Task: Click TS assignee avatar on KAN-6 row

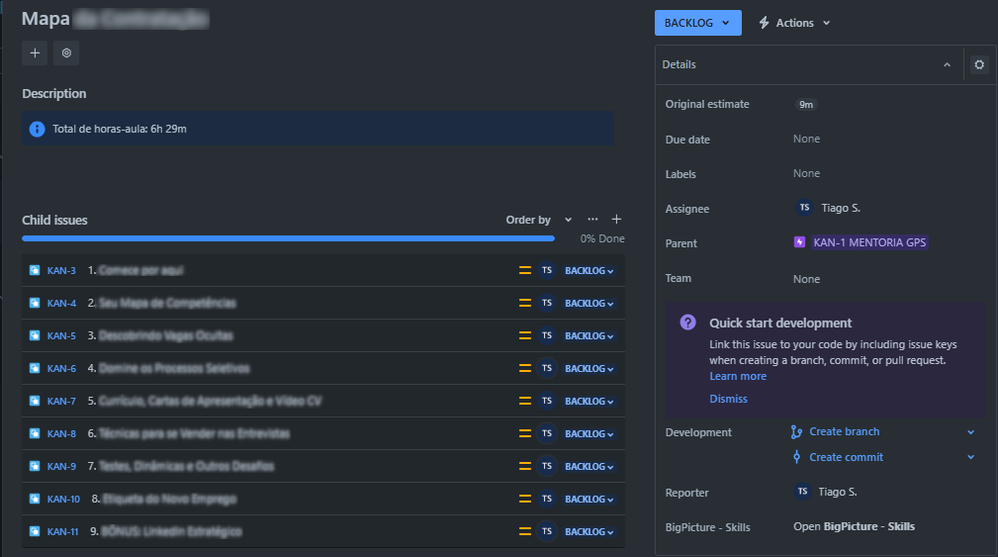Action: pyautogui.click(x=547, y=369)
